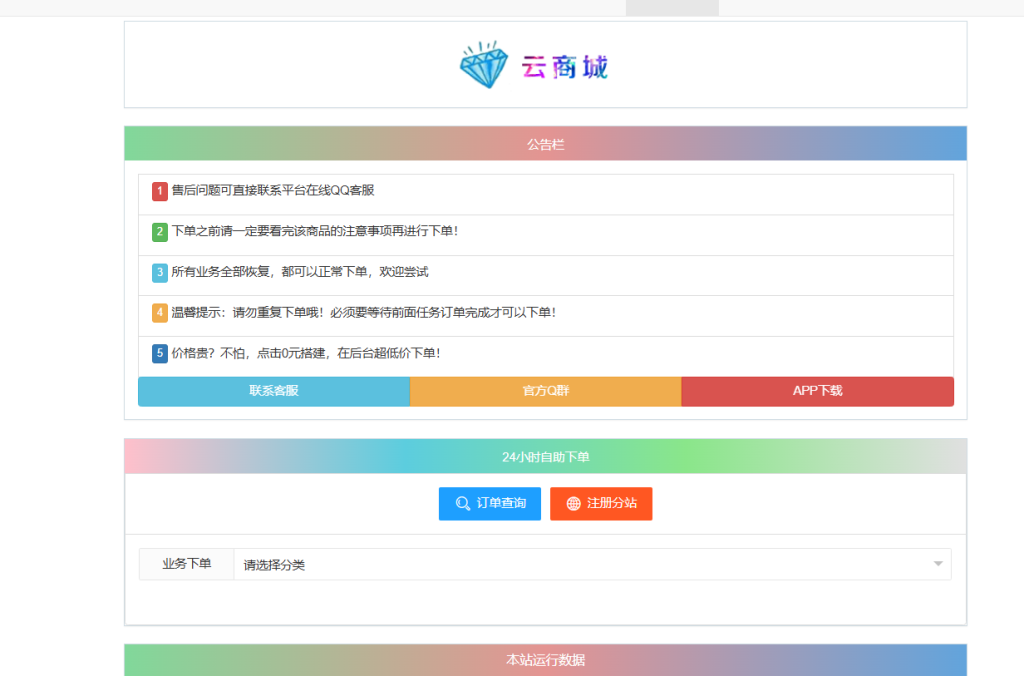The height and width of the screenshot is (676, 1024).
Task: Click the gray browser tab at the top
Action: (x=671, y=6)
